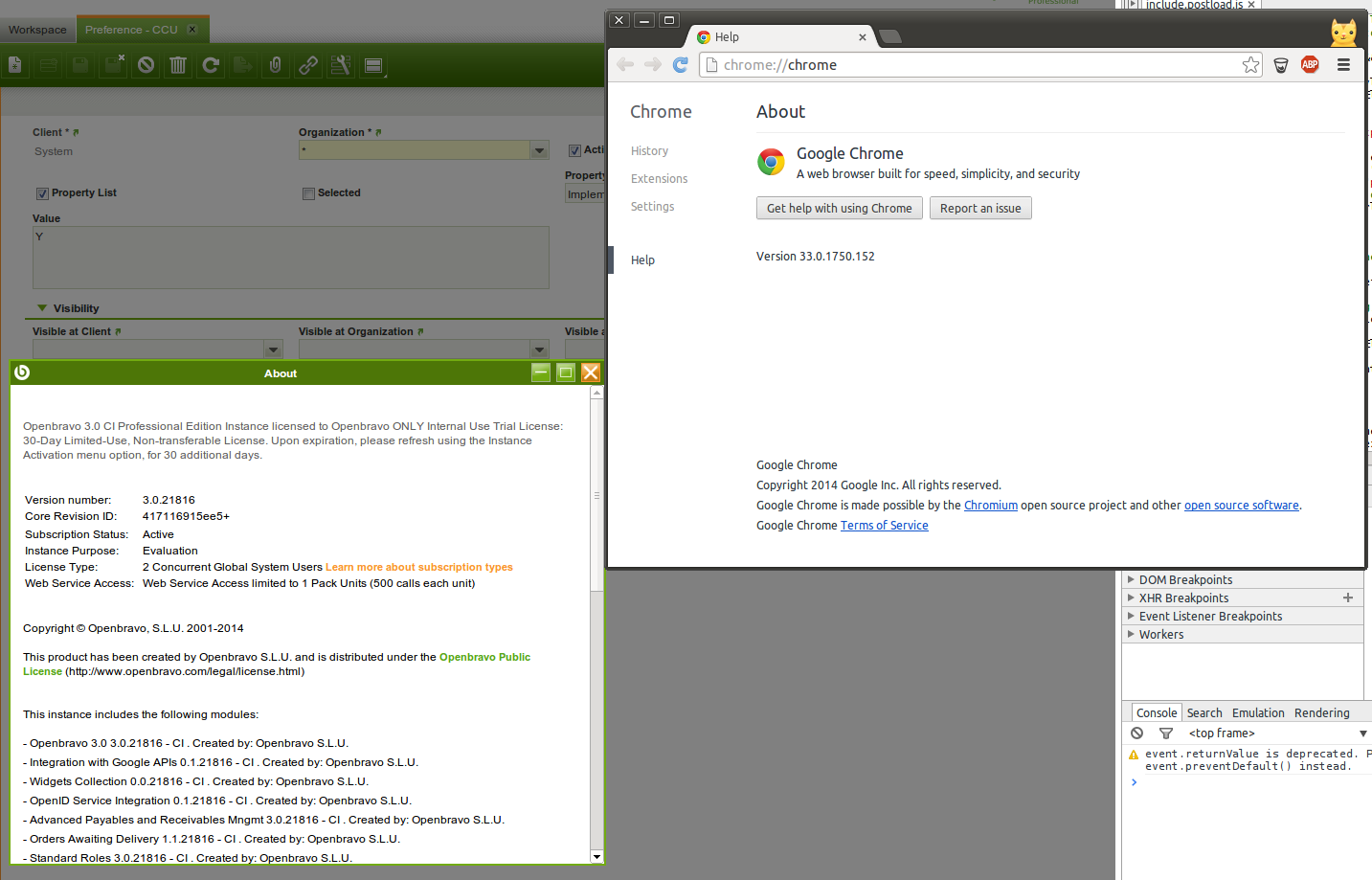
Task: Click the save floppy disk toolbar icon
Action: click(80, 65)
